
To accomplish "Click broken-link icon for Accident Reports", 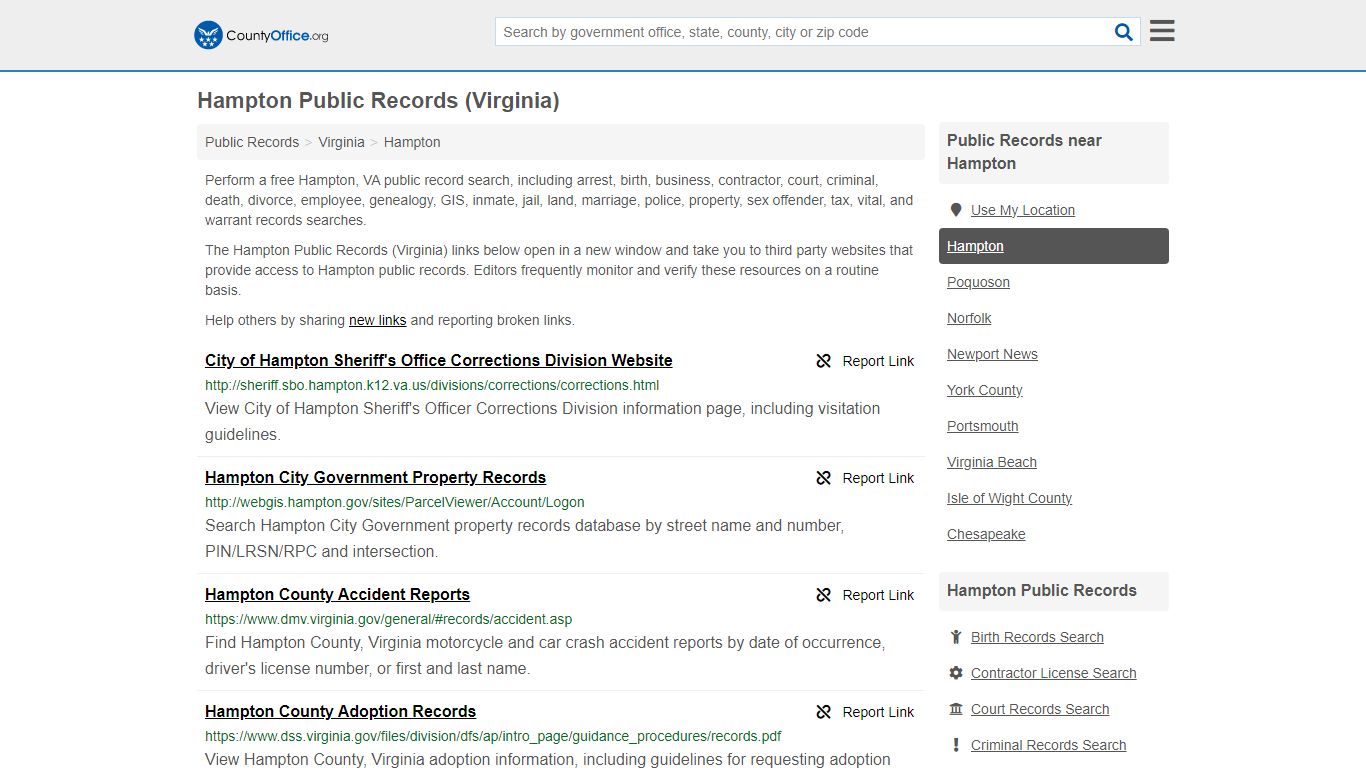I will tap(824, 595).
